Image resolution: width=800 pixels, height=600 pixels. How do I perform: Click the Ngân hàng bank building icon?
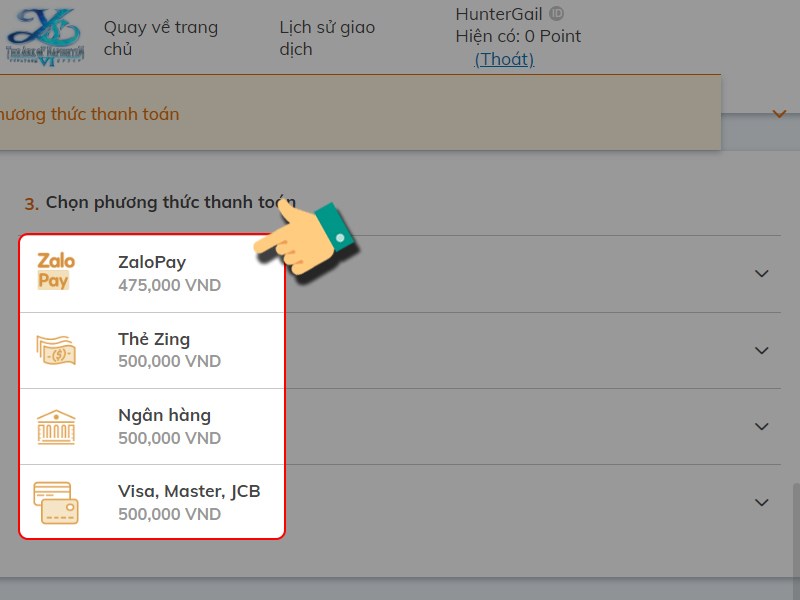click(56, 426)
